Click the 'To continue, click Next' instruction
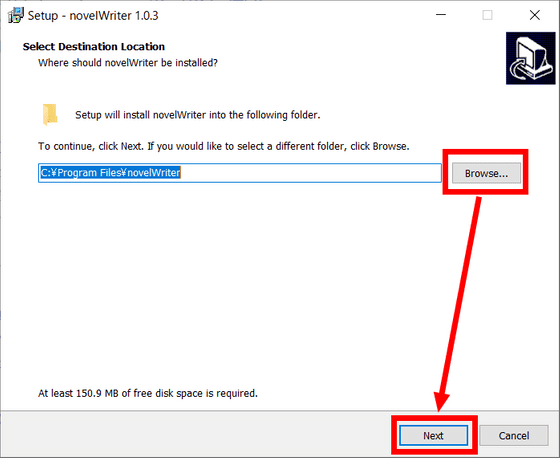The image size is (560, 458). point(224,146)
